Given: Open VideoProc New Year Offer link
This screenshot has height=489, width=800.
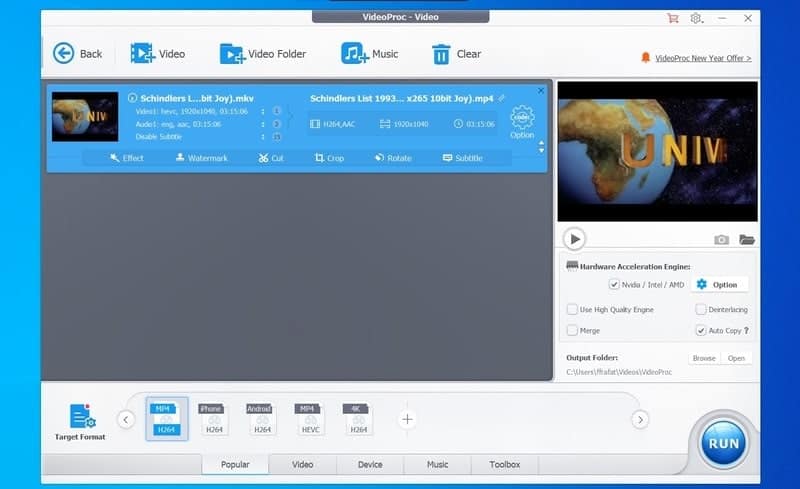Looking at the screenshot, I should tap(703, 58).
